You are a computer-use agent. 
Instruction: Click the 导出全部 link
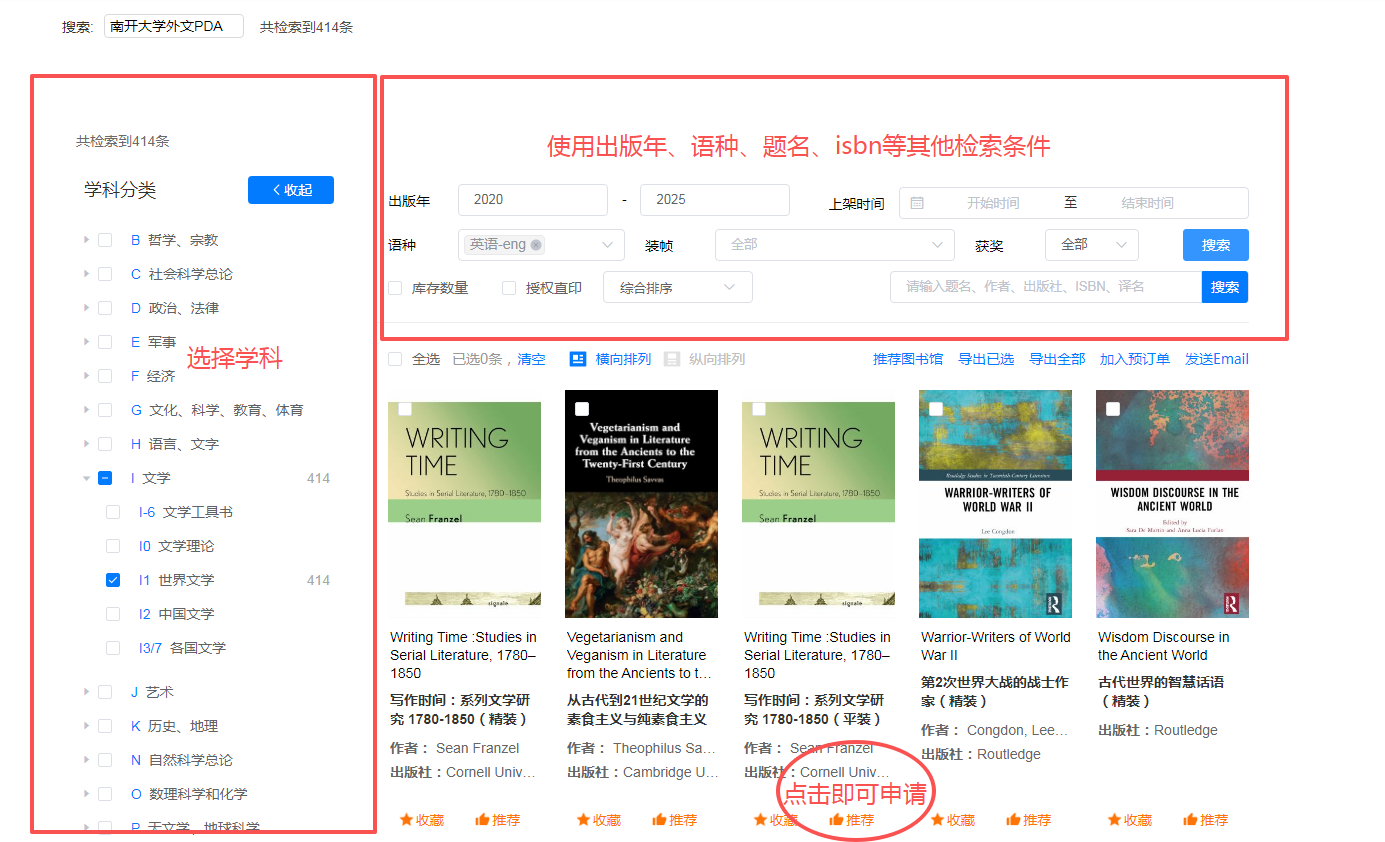click(1057, 359)
